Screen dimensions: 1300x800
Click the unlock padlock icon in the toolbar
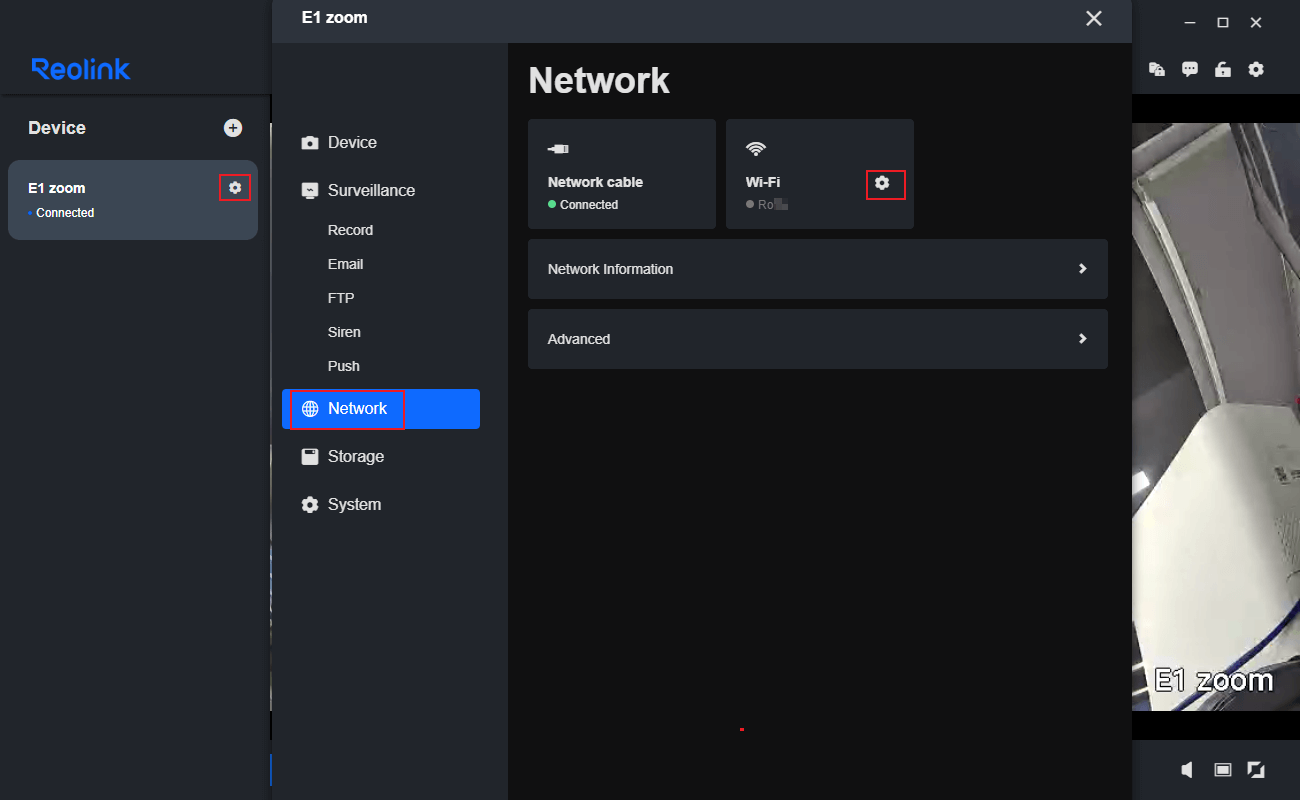1222,69
